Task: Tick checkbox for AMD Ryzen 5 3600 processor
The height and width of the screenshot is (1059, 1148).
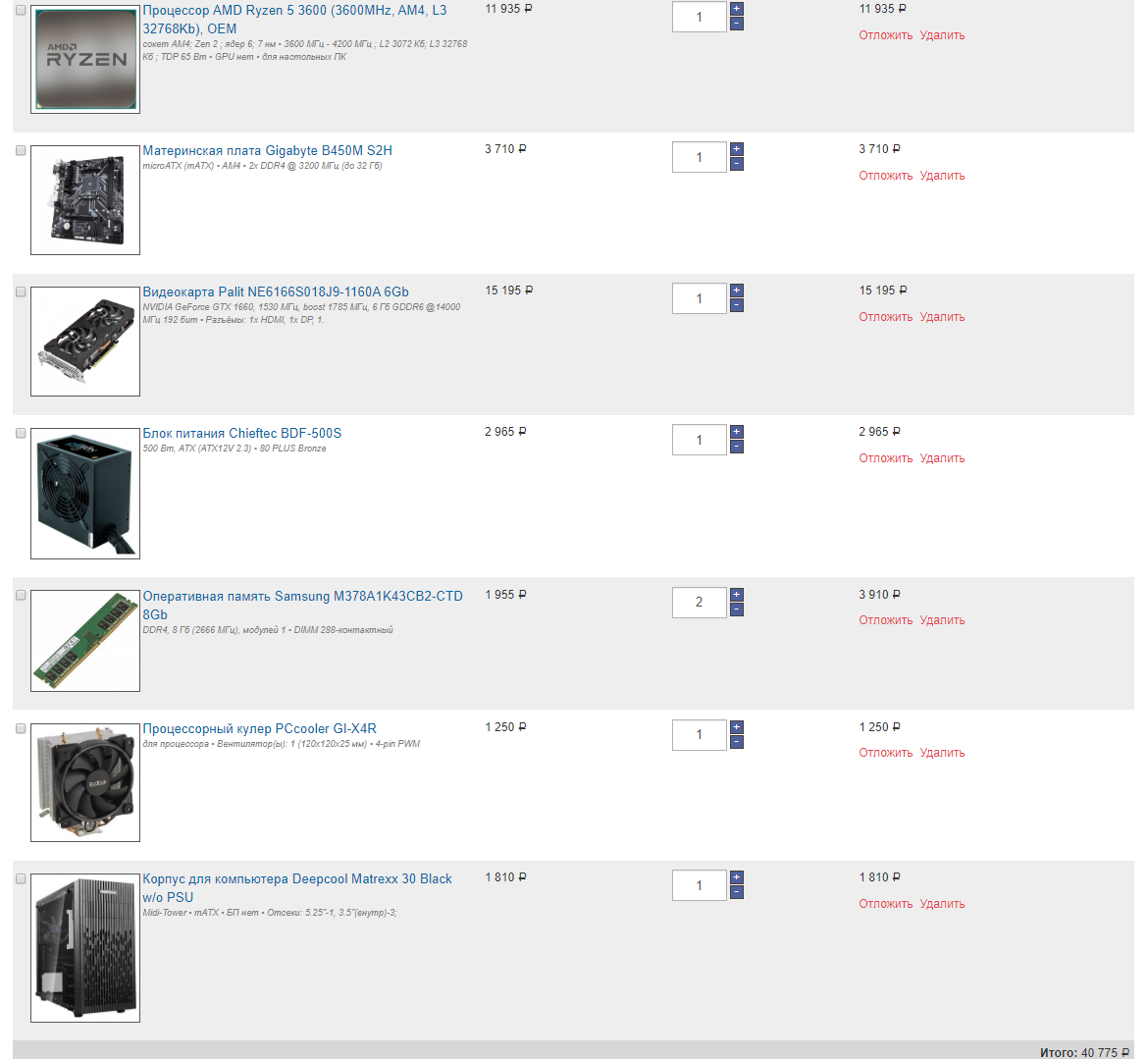Action: coord(21,10)
